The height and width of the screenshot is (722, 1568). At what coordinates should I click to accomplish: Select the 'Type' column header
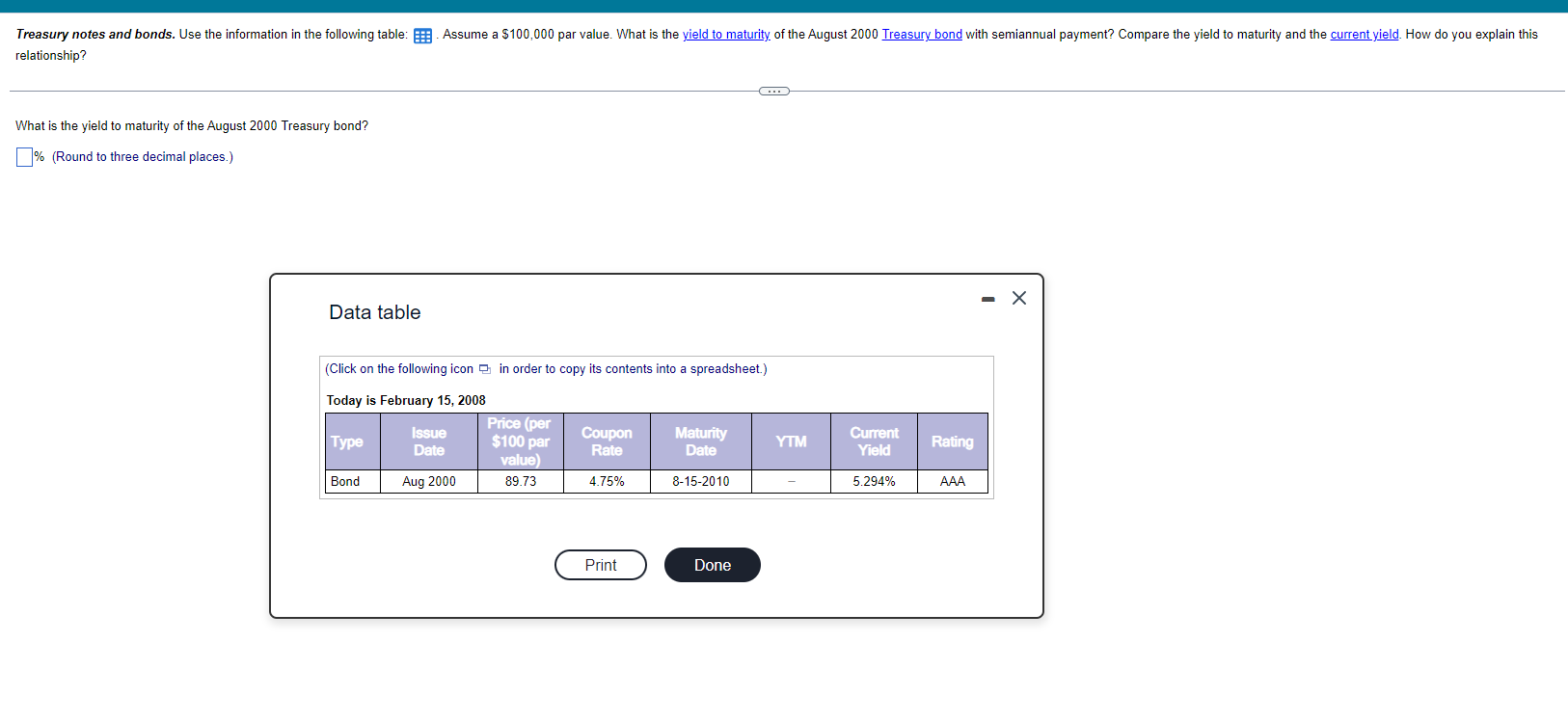(353, 441)
